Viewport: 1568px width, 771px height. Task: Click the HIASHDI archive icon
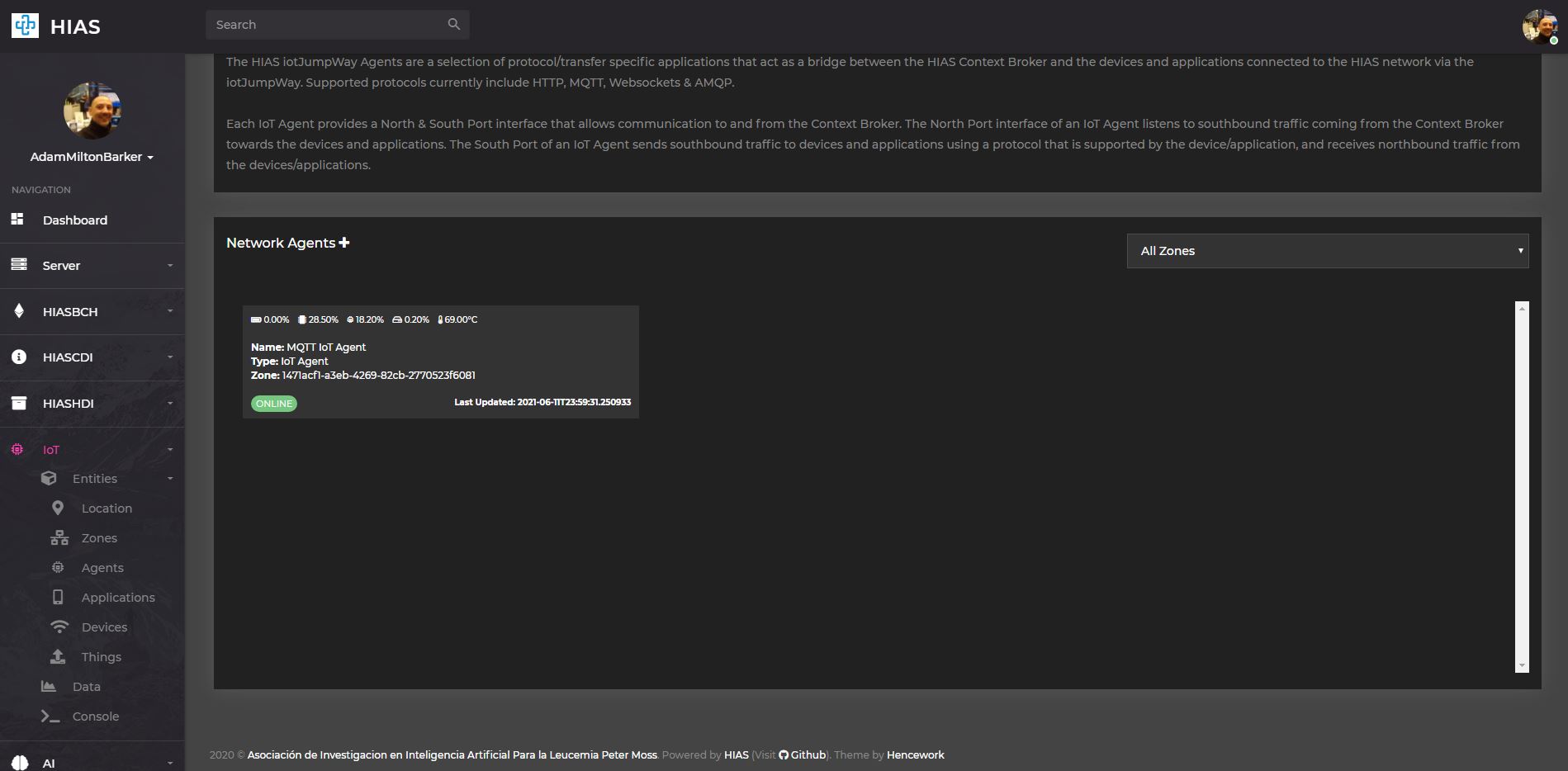[19, 403]
